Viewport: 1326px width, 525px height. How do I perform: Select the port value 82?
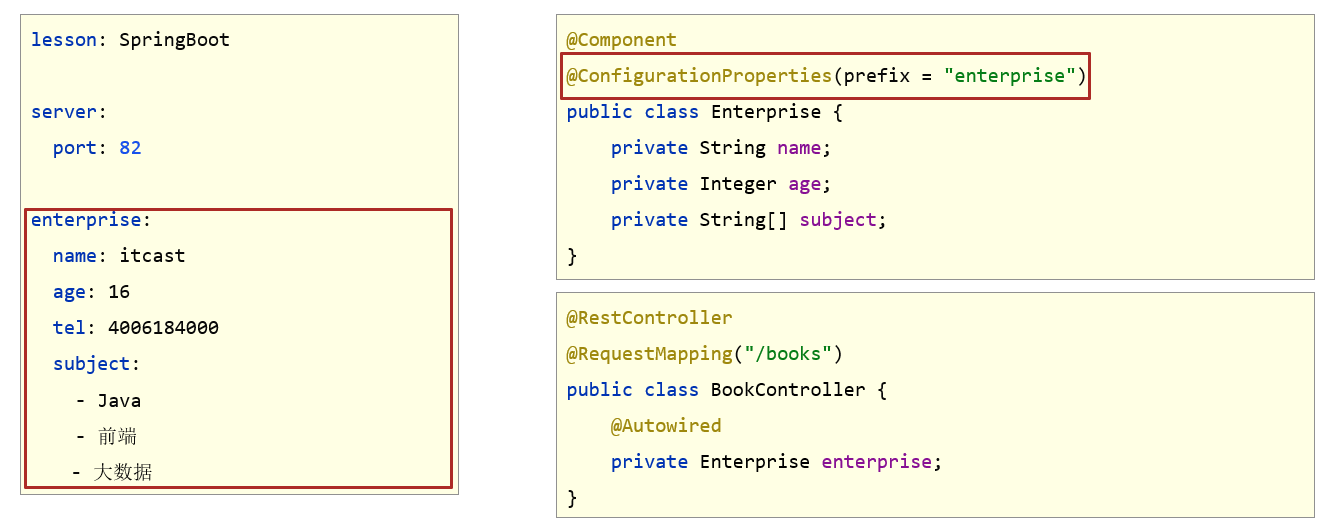tap(130, 148)
